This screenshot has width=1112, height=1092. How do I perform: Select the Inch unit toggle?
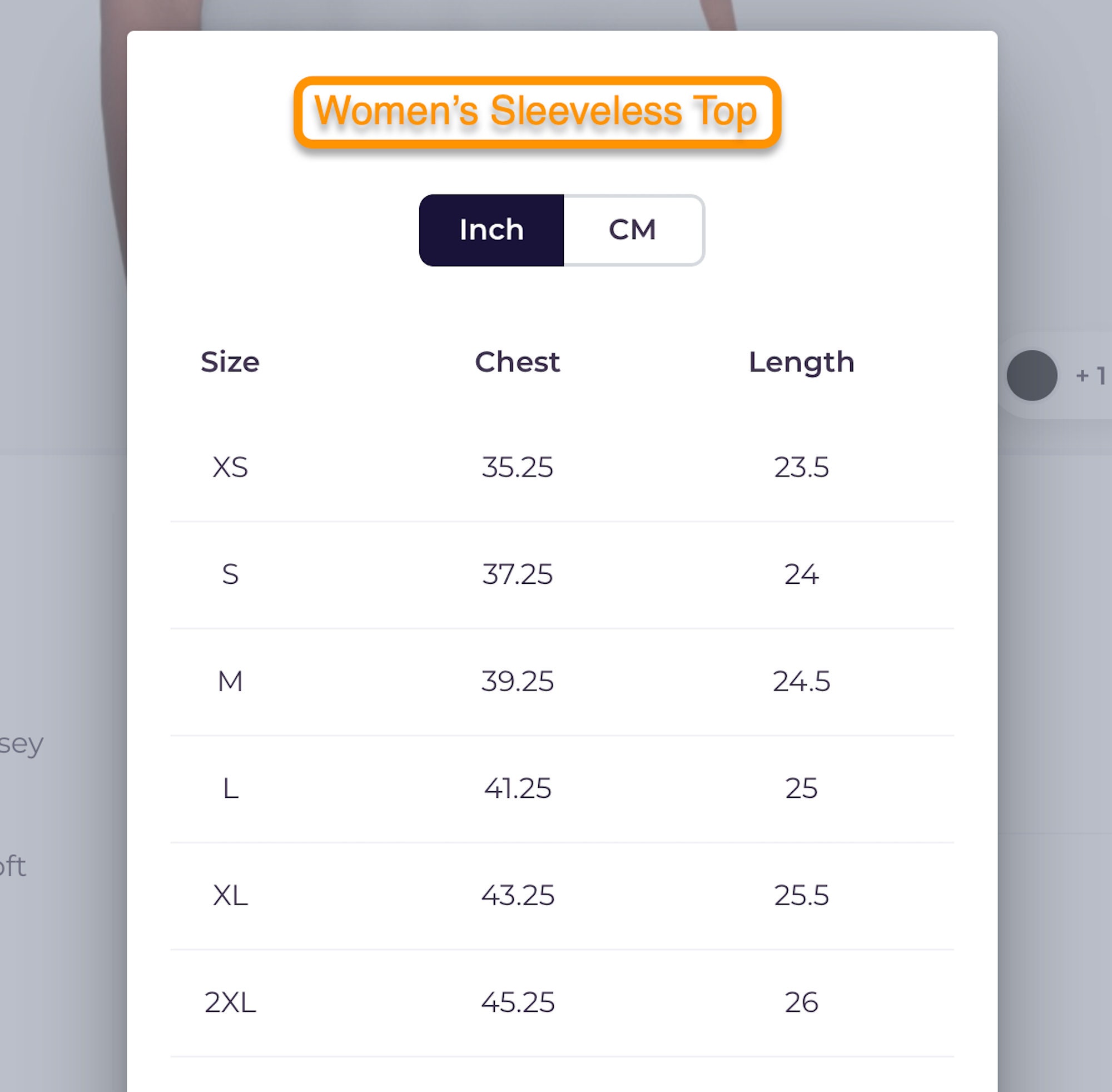point(492,230)
